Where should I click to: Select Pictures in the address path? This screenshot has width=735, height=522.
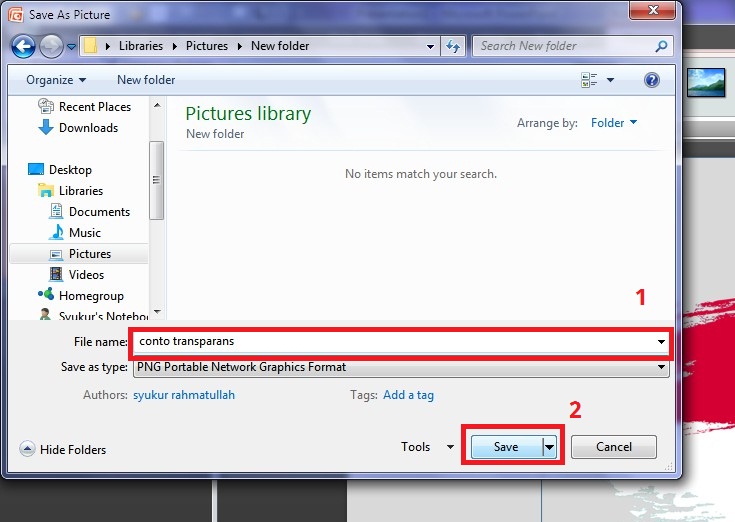[x=207, y=46]
